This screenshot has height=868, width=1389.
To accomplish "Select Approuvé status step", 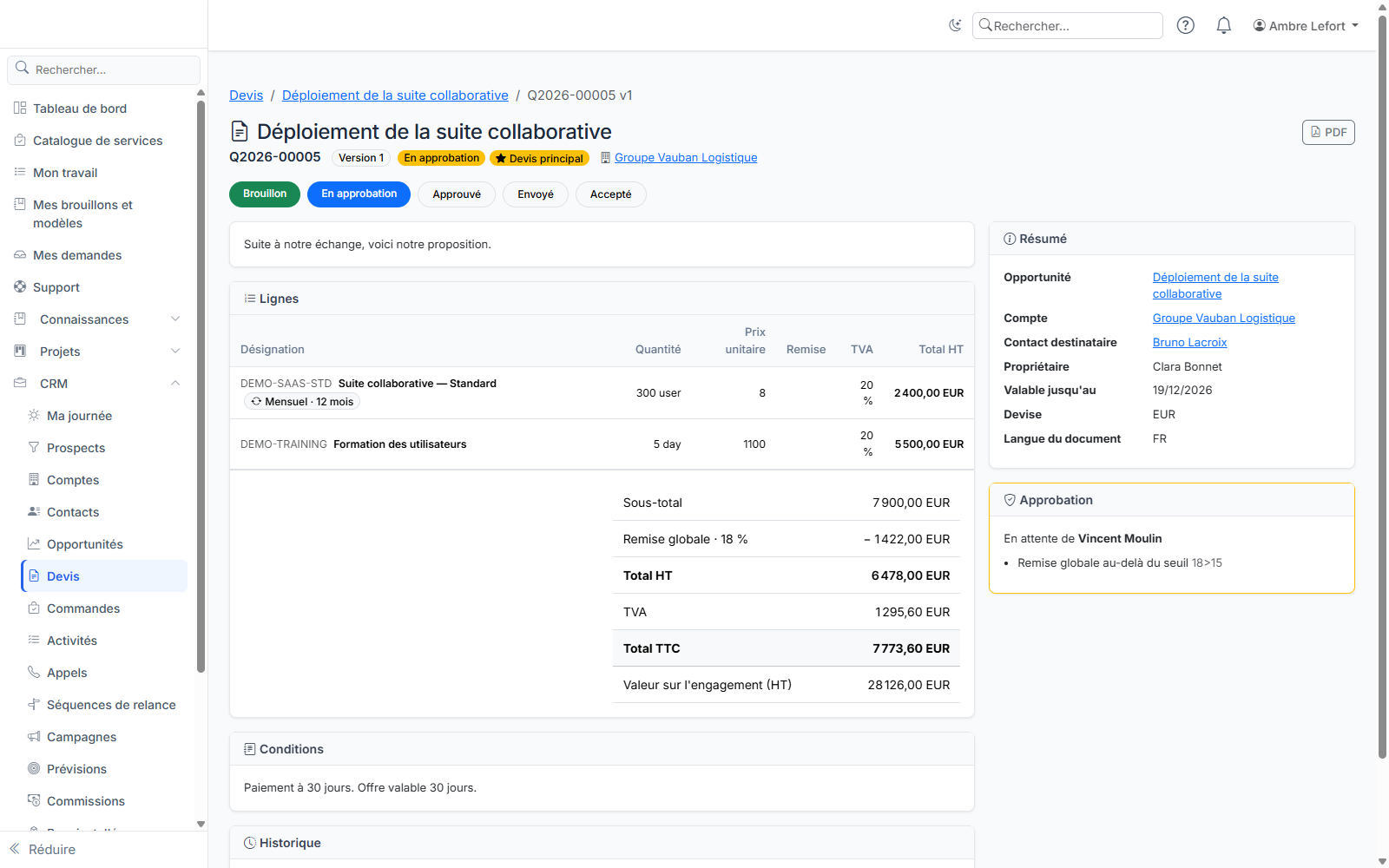I will pos(457,194).
